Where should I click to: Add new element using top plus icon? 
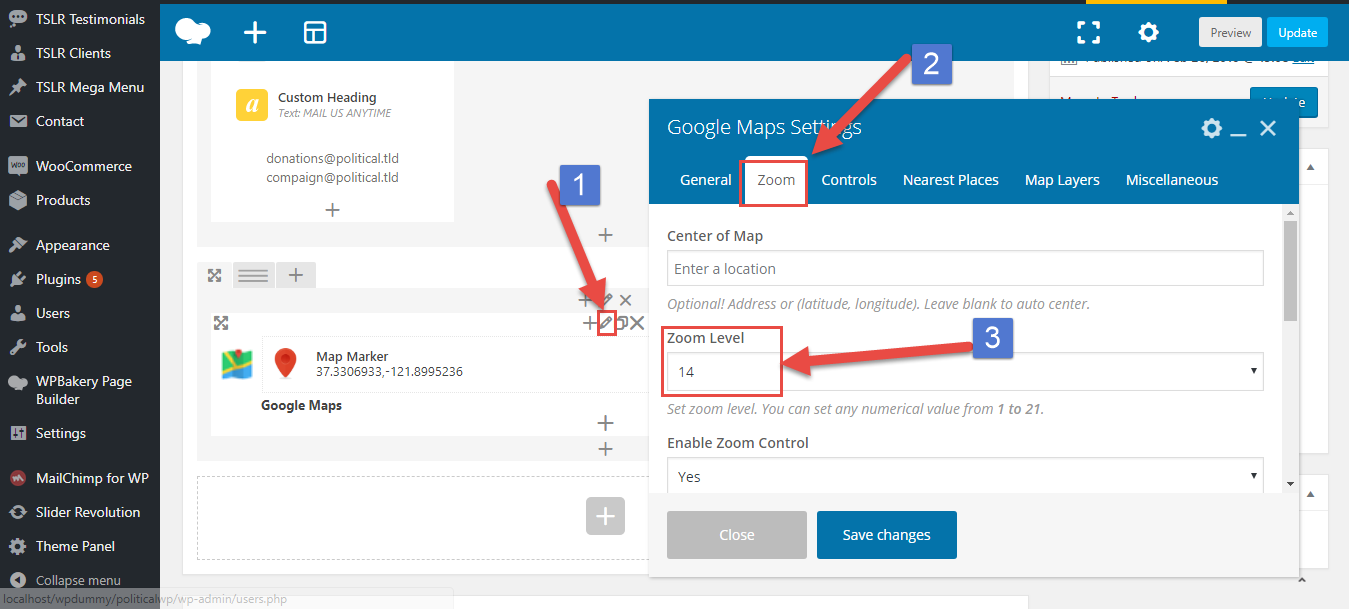[255, 32]
